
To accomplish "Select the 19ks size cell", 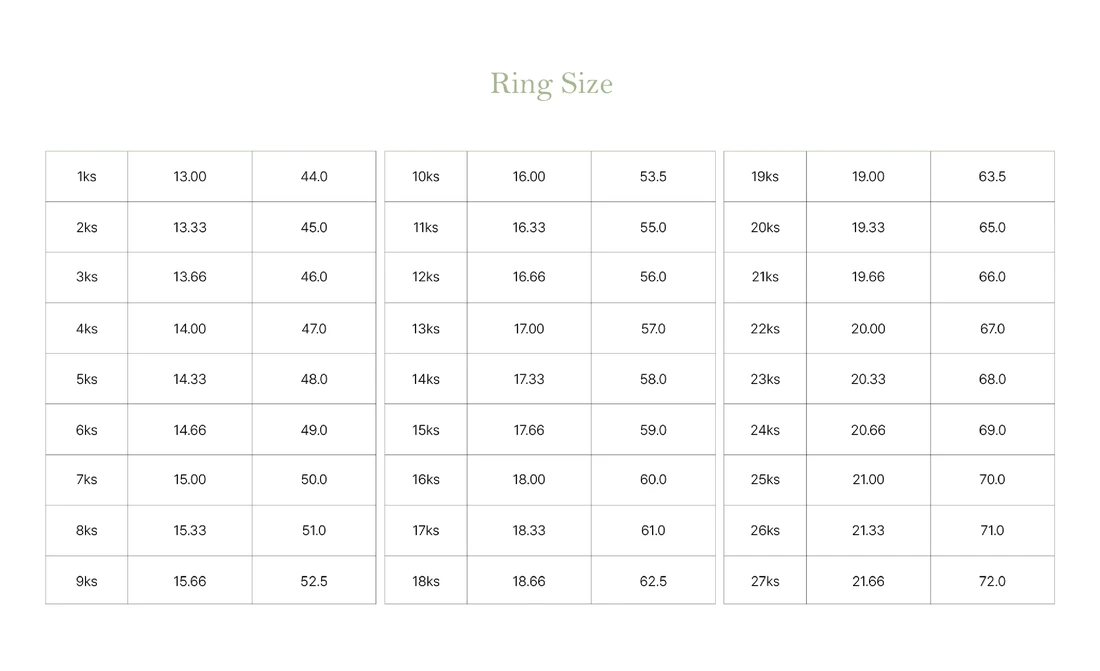I will pos(765,177).
